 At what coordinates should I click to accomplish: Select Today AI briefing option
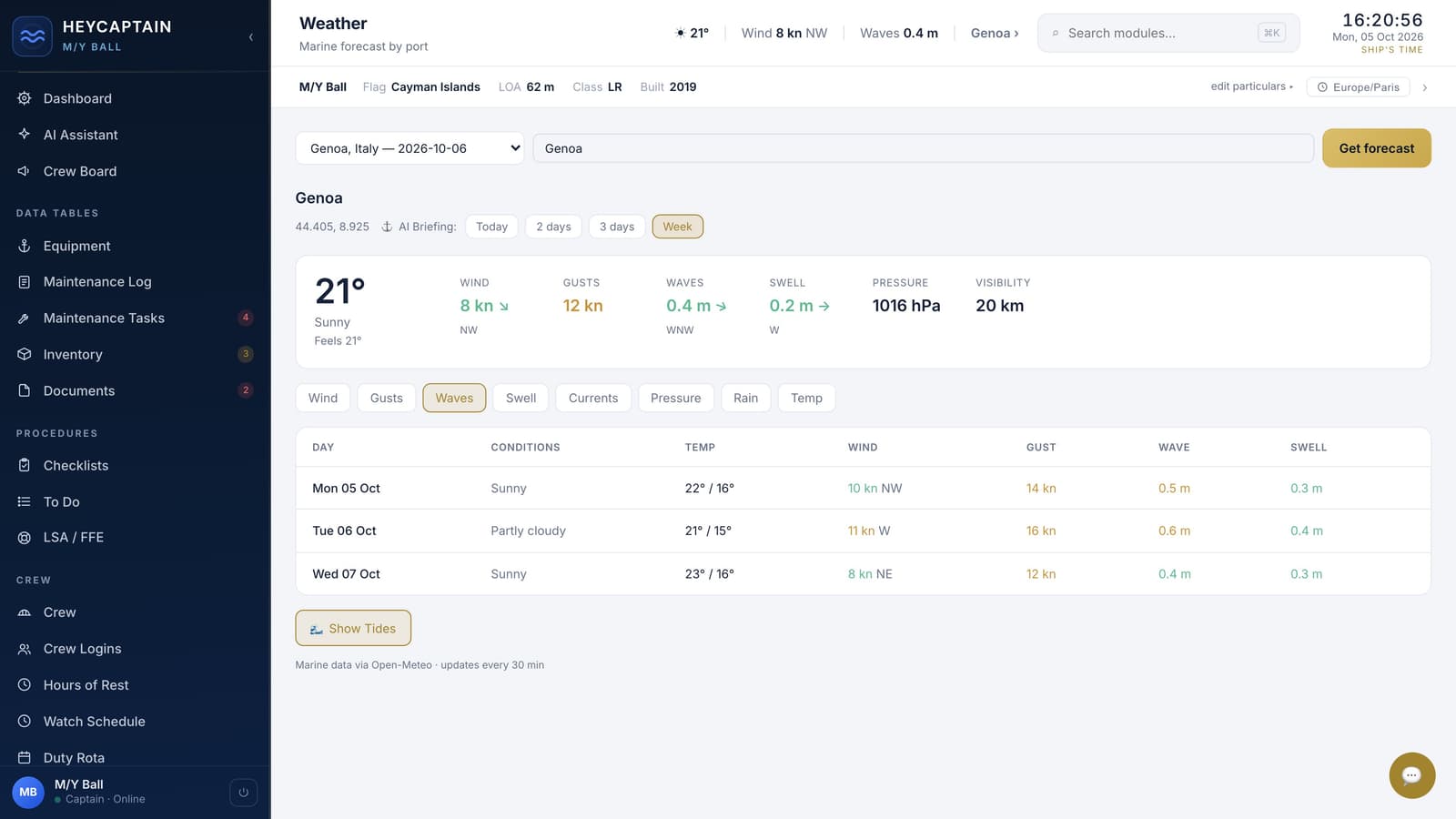[491, 227]
